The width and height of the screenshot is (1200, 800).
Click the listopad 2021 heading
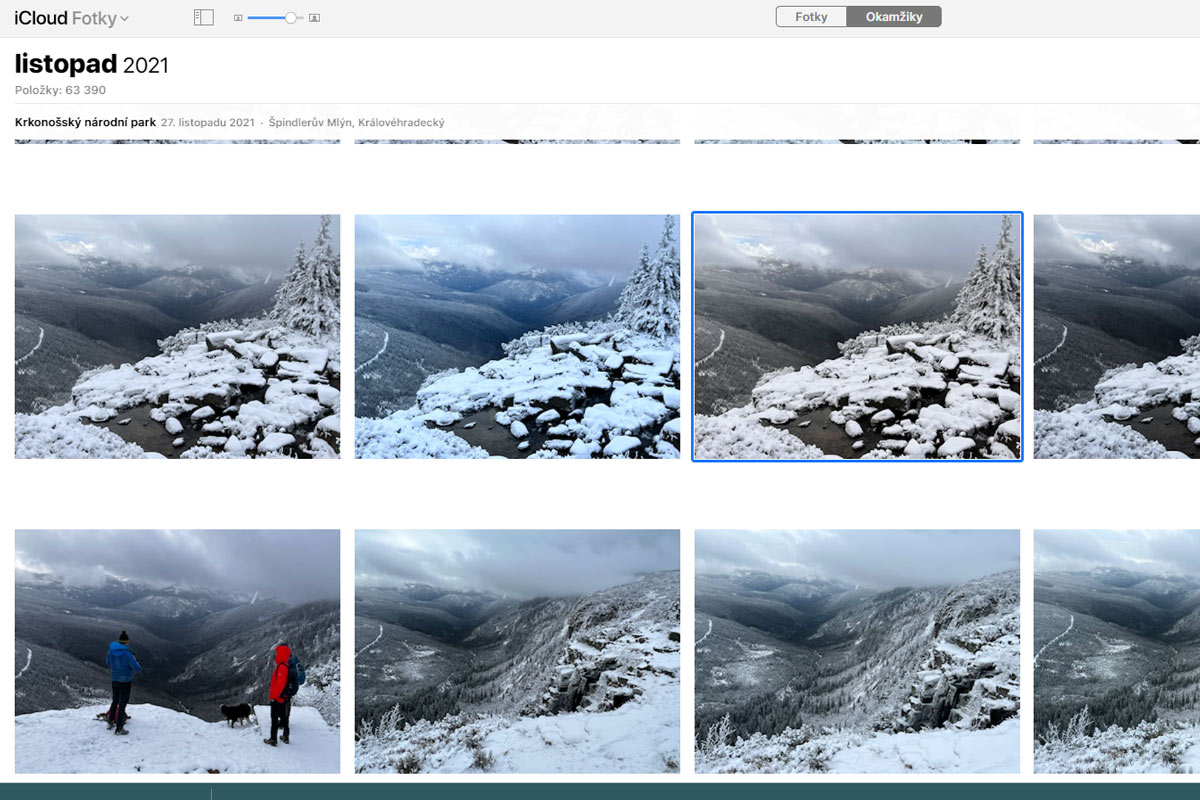click(92, 65)
